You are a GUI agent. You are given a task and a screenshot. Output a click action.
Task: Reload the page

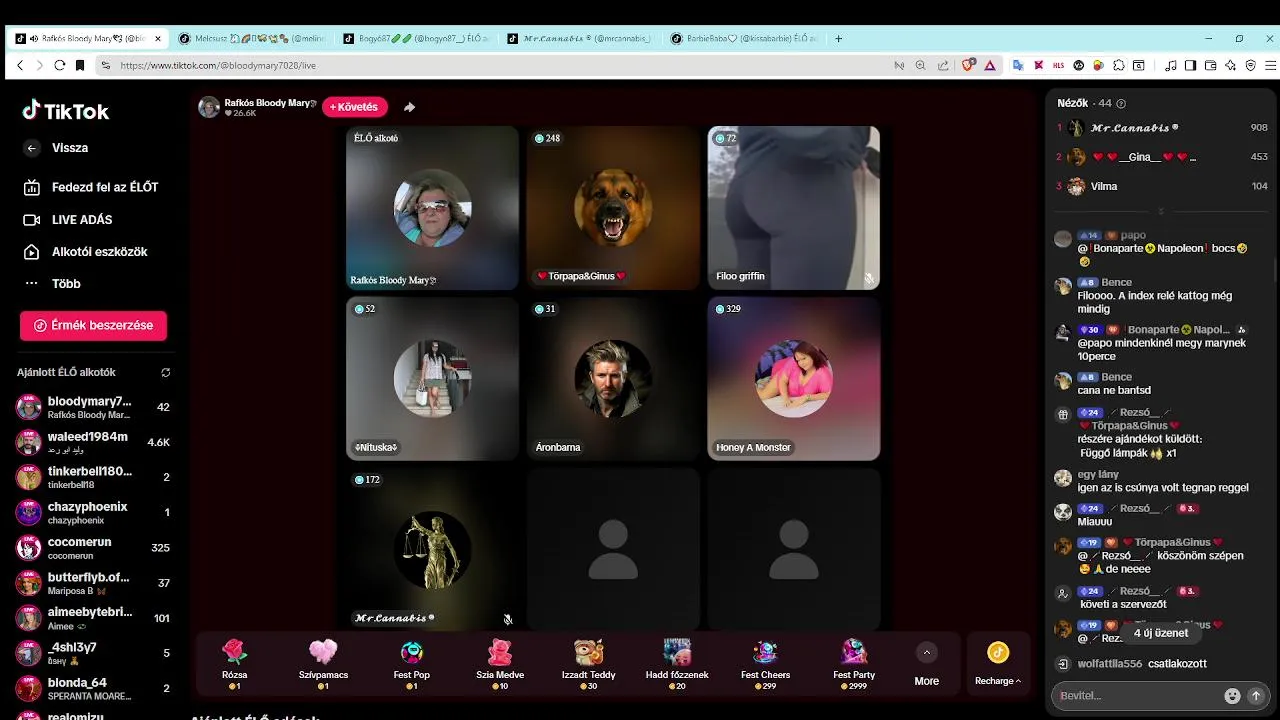[60, 65]
